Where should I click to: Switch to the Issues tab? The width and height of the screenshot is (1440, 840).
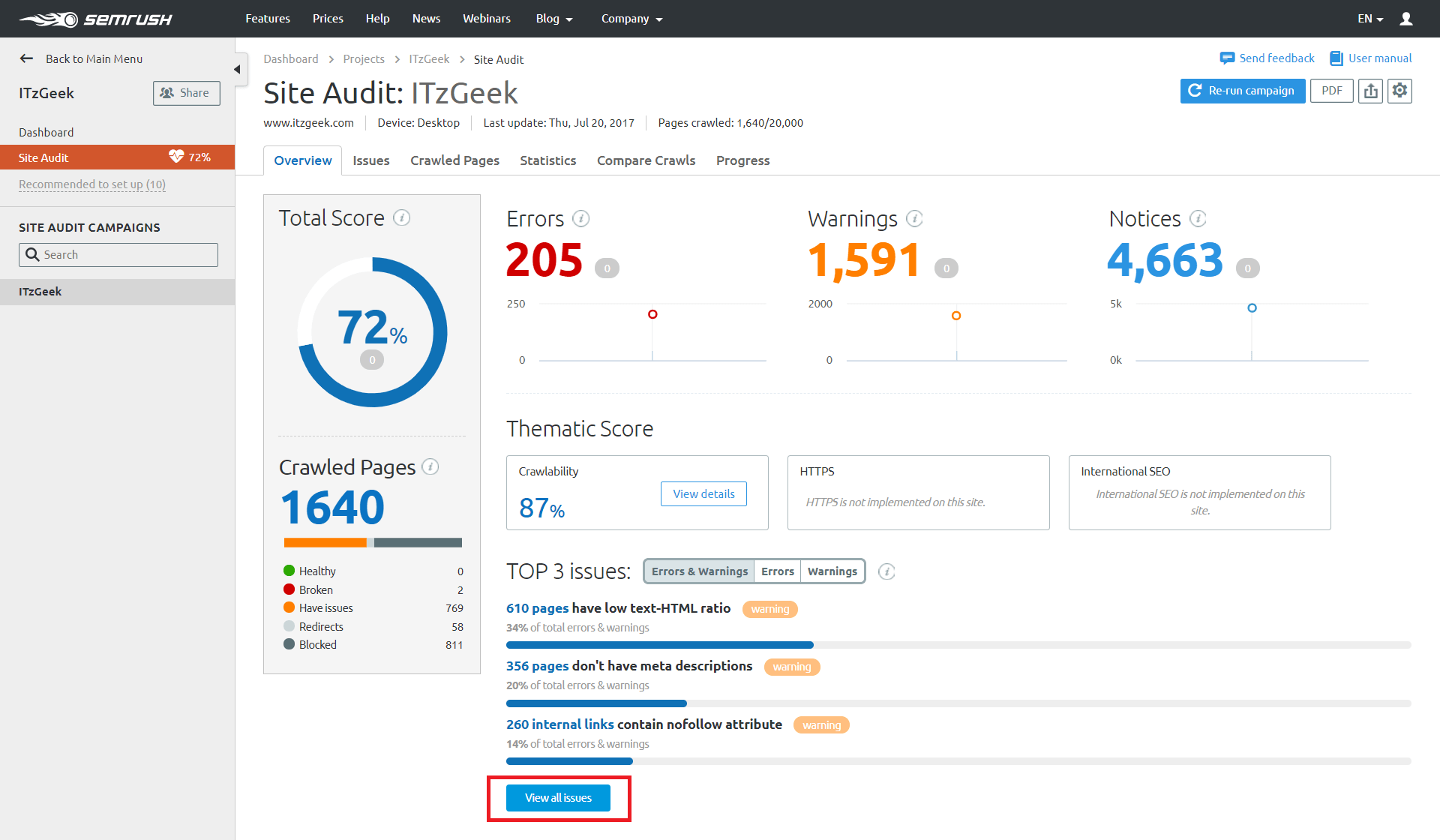point(371,160)
